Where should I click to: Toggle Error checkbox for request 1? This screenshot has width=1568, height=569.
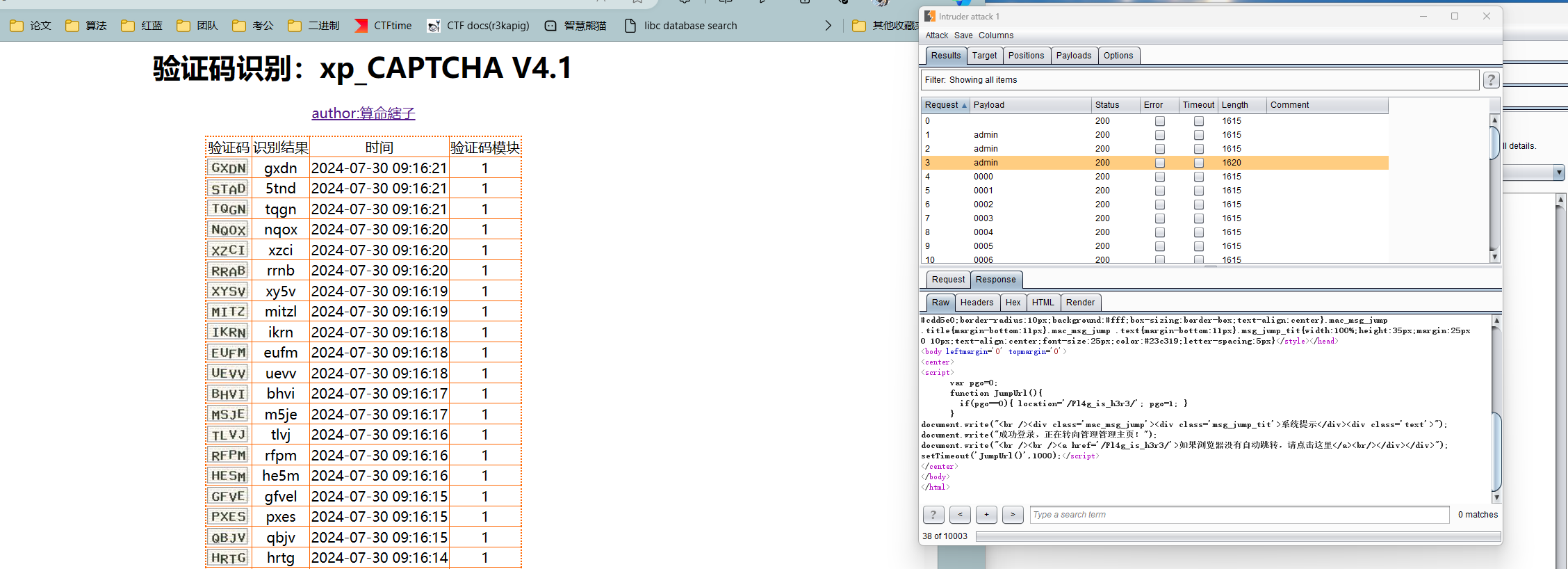[x=1160, y=135]
